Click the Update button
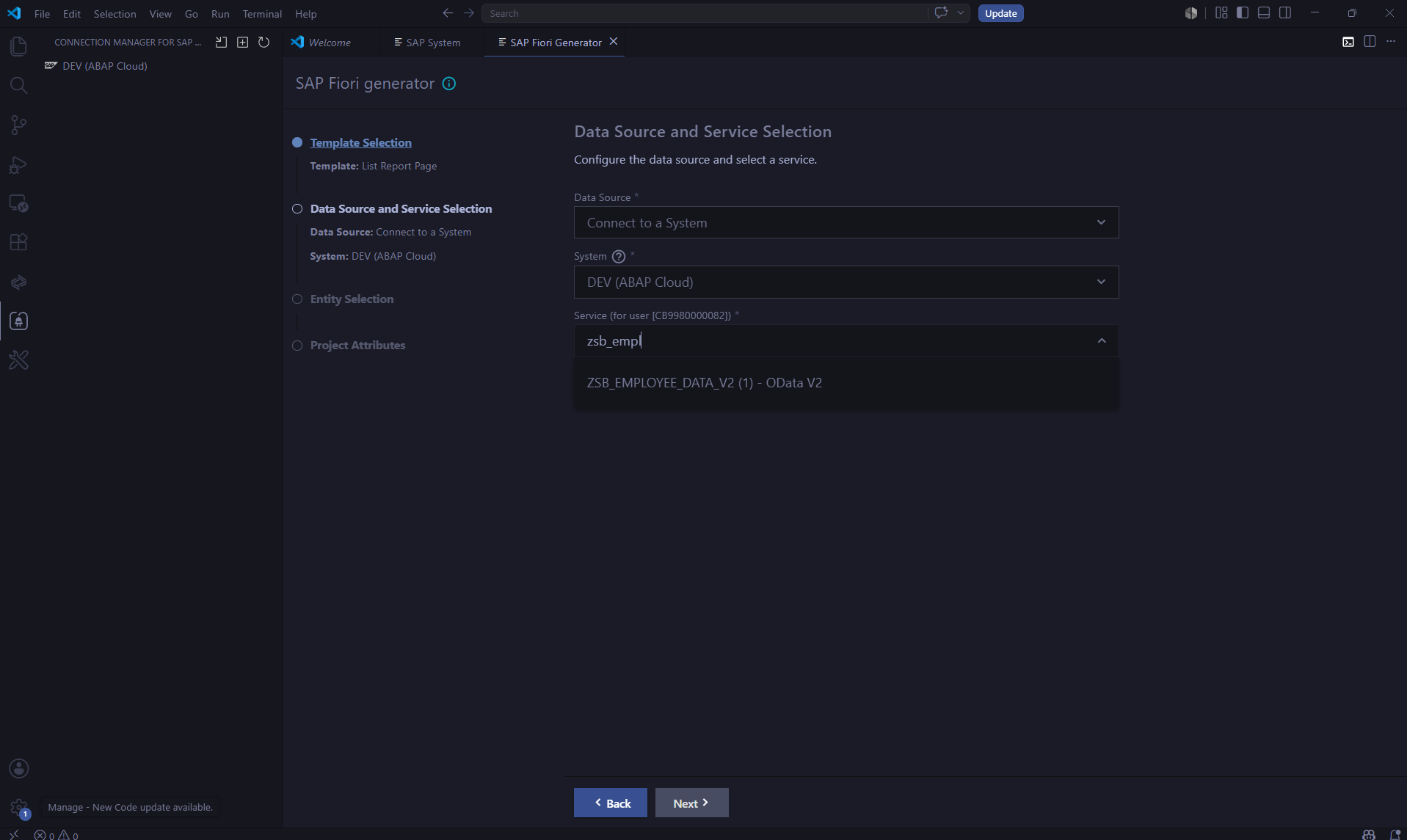This screenshot has height=840, width=1407. [x=1000, y=13]
